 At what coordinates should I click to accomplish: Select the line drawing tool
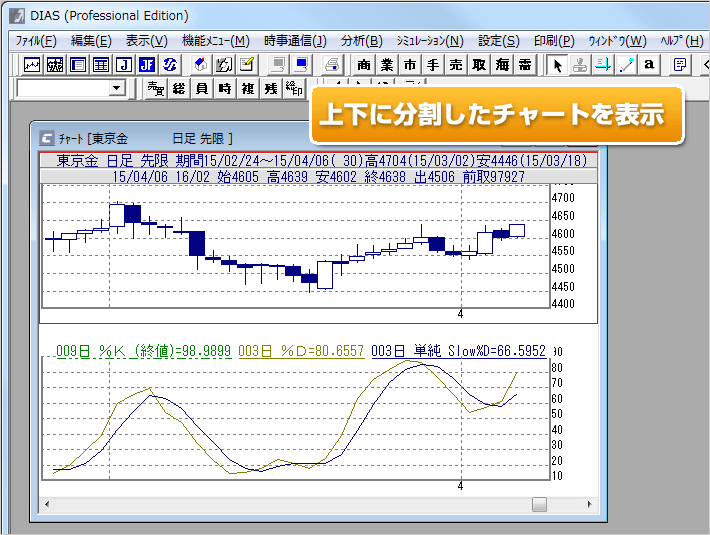(x=627, y=65)
